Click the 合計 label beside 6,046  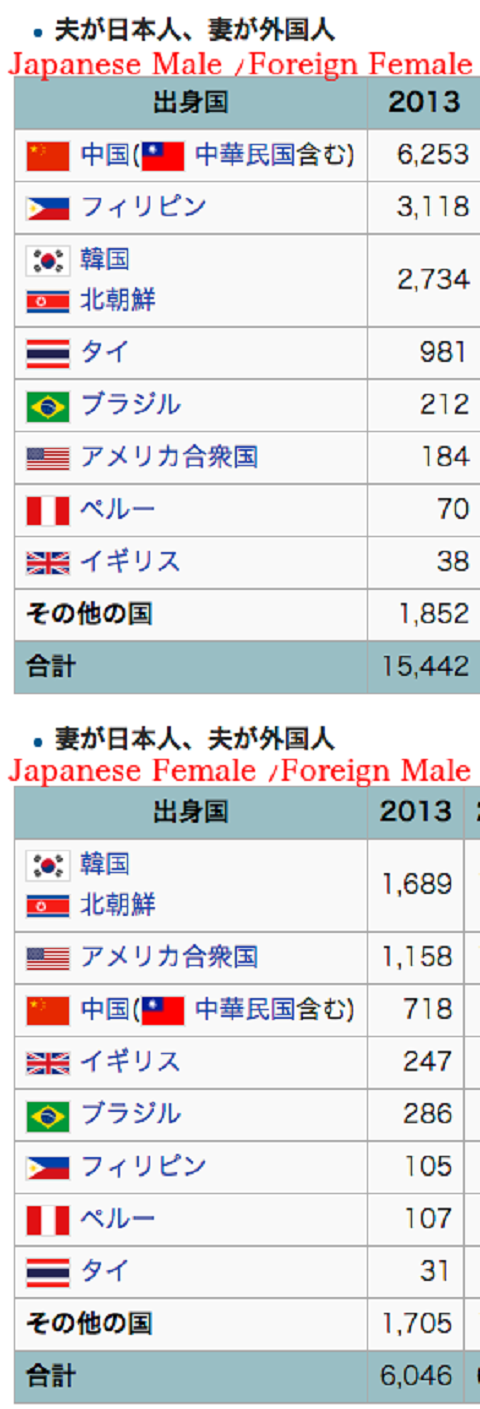[x=51, y=1376]
